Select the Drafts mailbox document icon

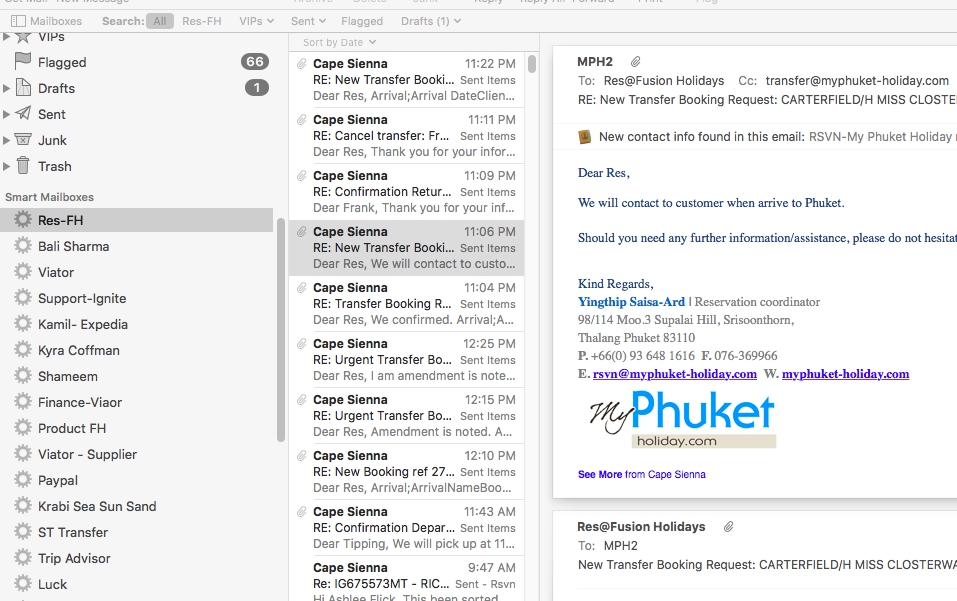click(23, 87)
